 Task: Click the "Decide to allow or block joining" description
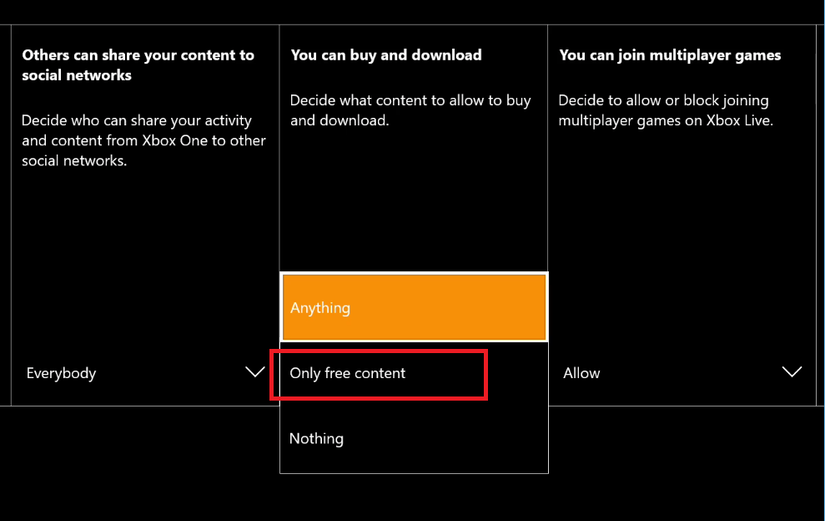click(665, 110)
